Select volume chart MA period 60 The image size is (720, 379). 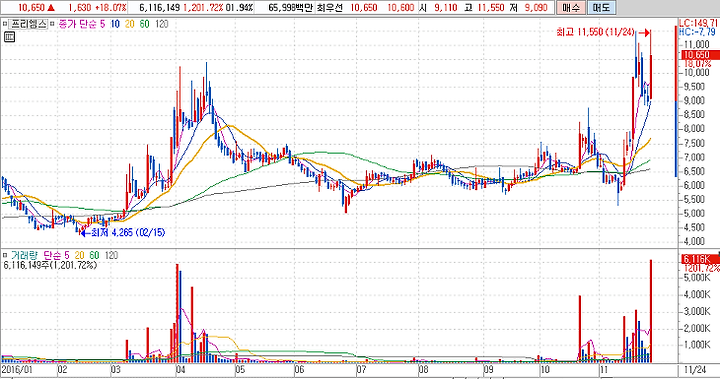(x=94, y=255)
